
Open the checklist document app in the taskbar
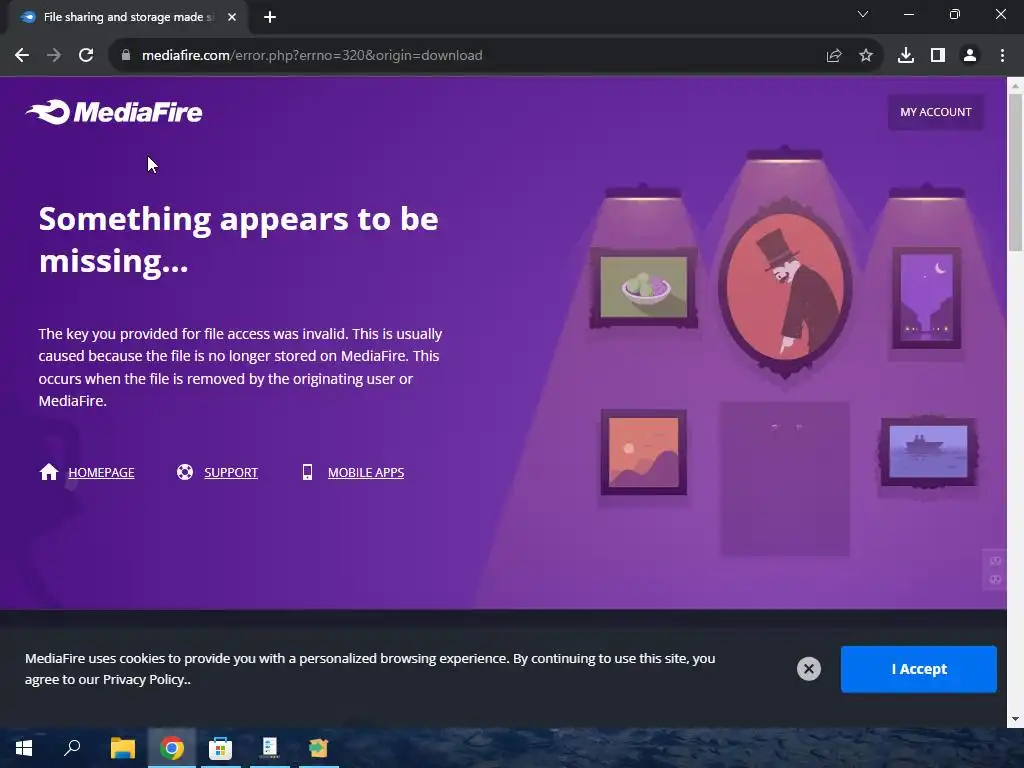[x=270, y=748]
